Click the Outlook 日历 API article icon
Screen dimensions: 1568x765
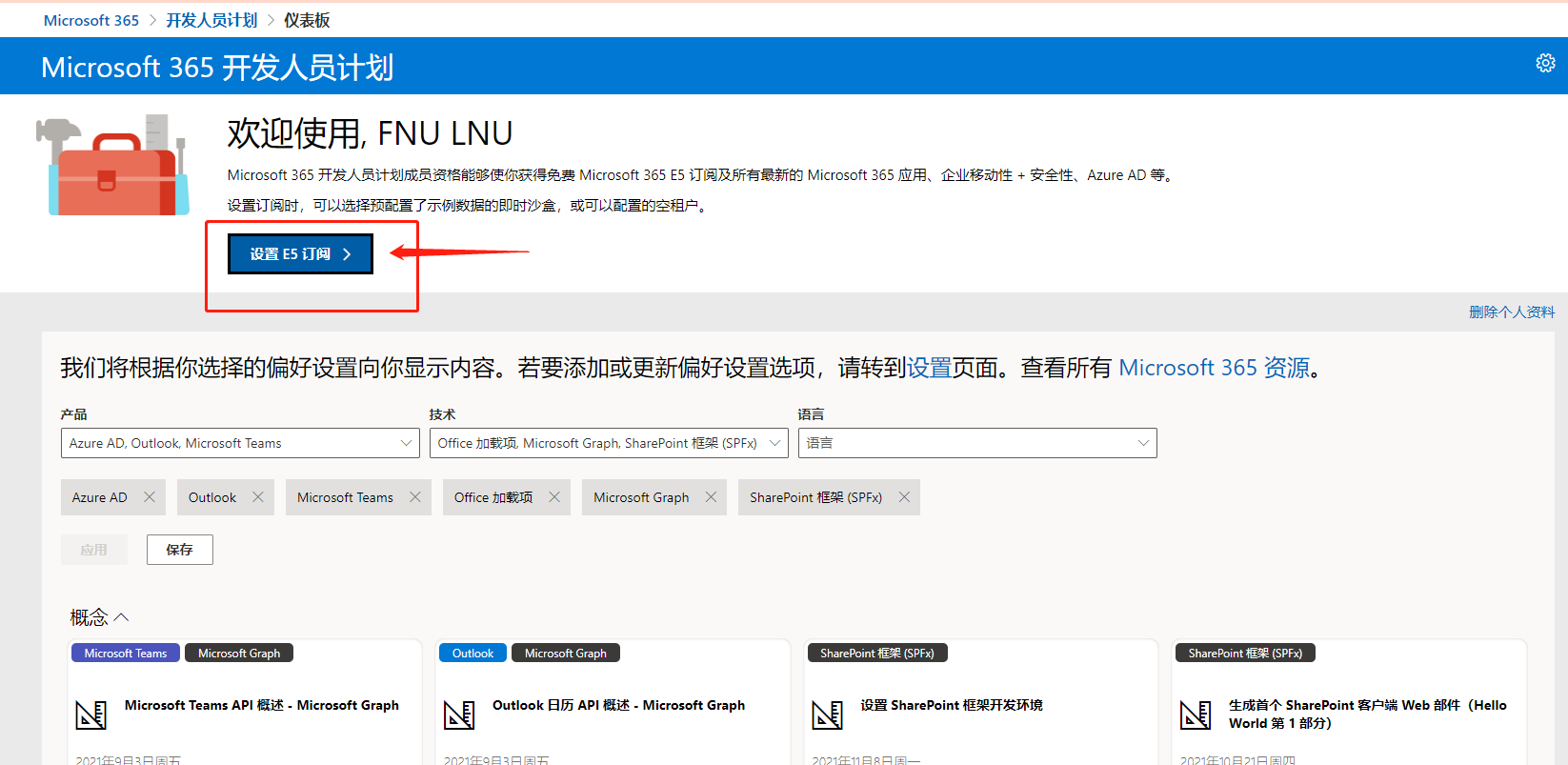(459, 715)
